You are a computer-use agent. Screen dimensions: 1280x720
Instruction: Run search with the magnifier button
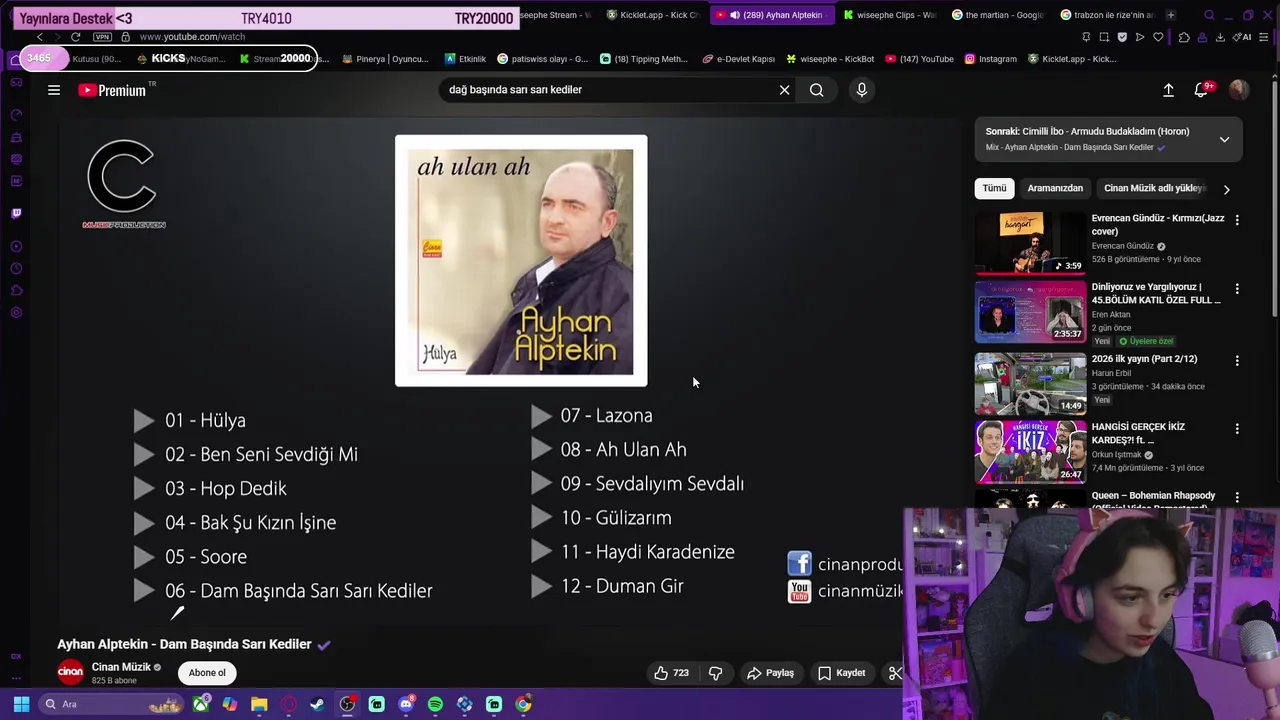(817, 90)
